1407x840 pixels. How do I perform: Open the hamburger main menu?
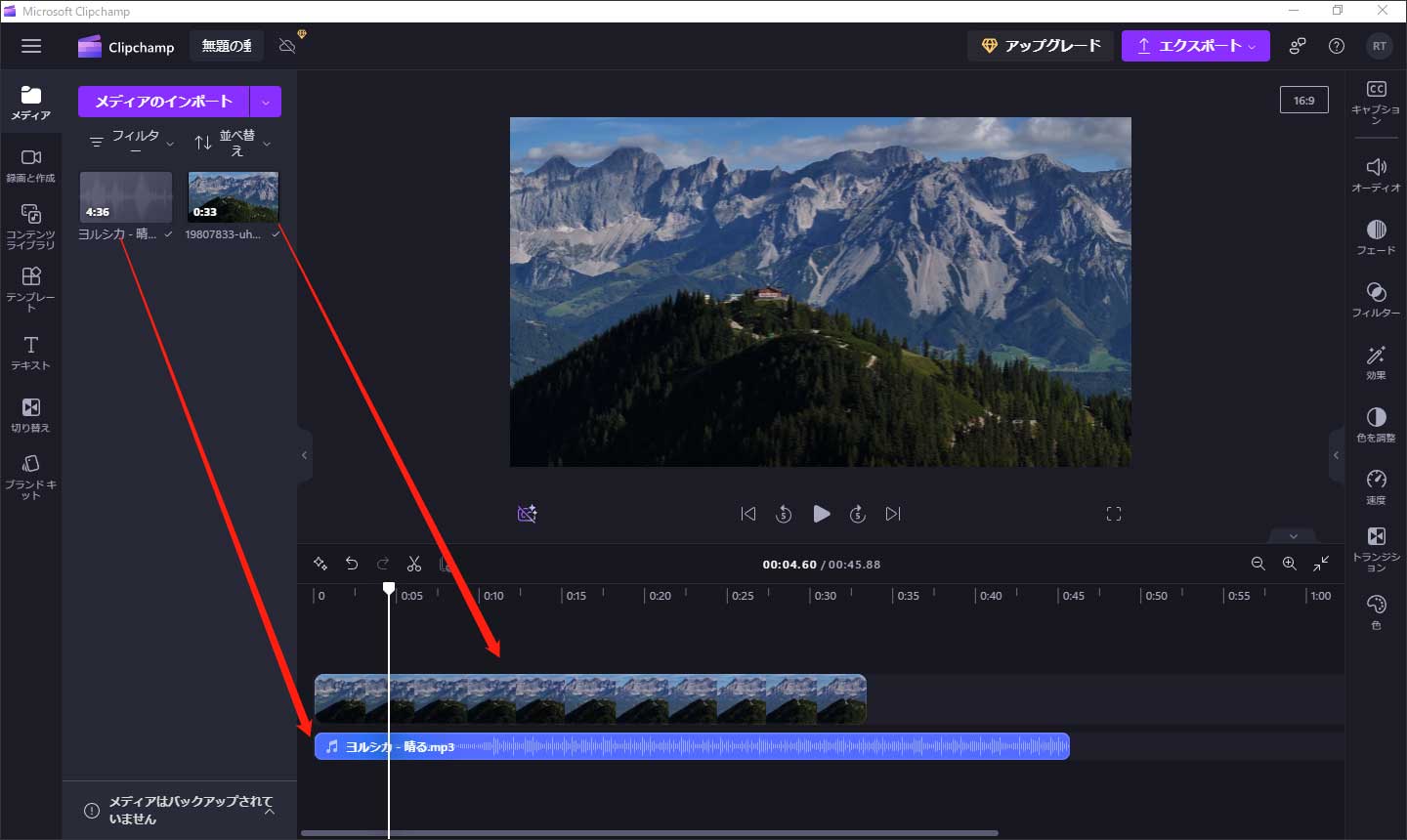(31, 46)
